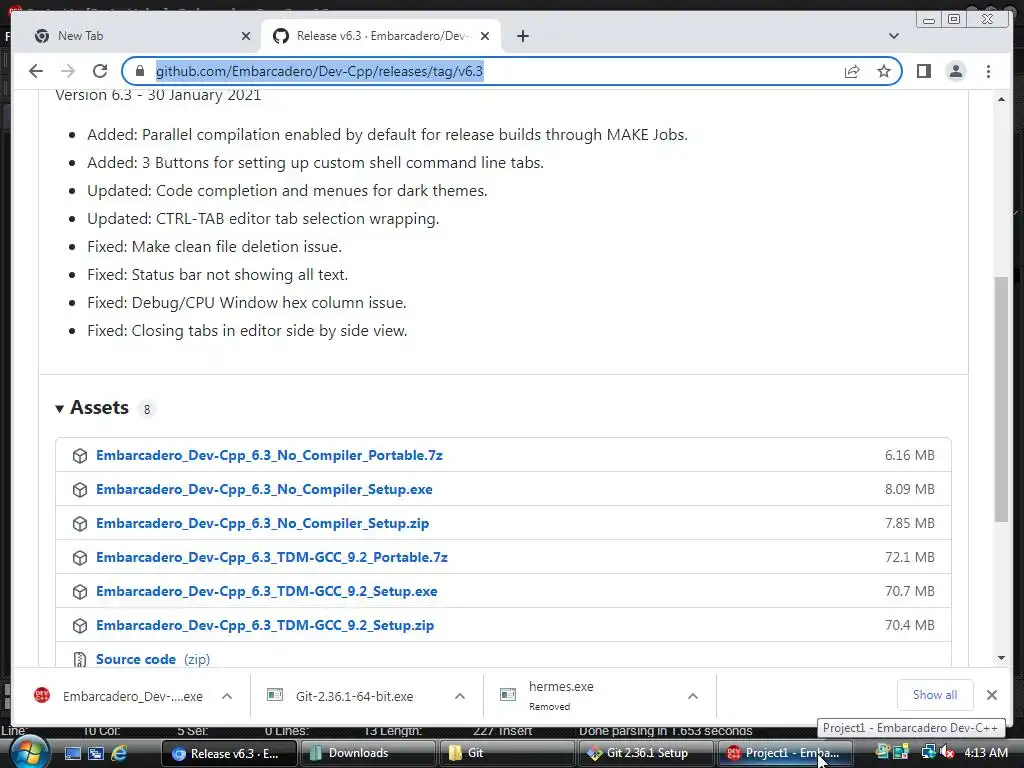Viewport: 1024px width, 768px height.
Task: Click the zip file icon beside Source code
Action: [x=80, y=660]
